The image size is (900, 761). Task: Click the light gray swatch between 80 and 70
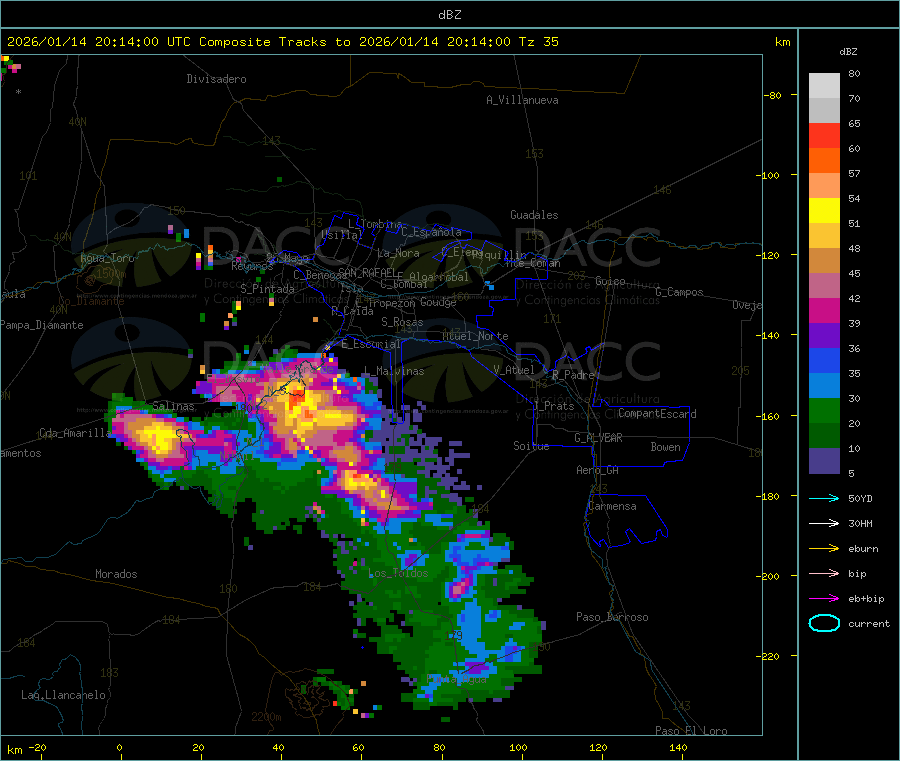point(824,86)
